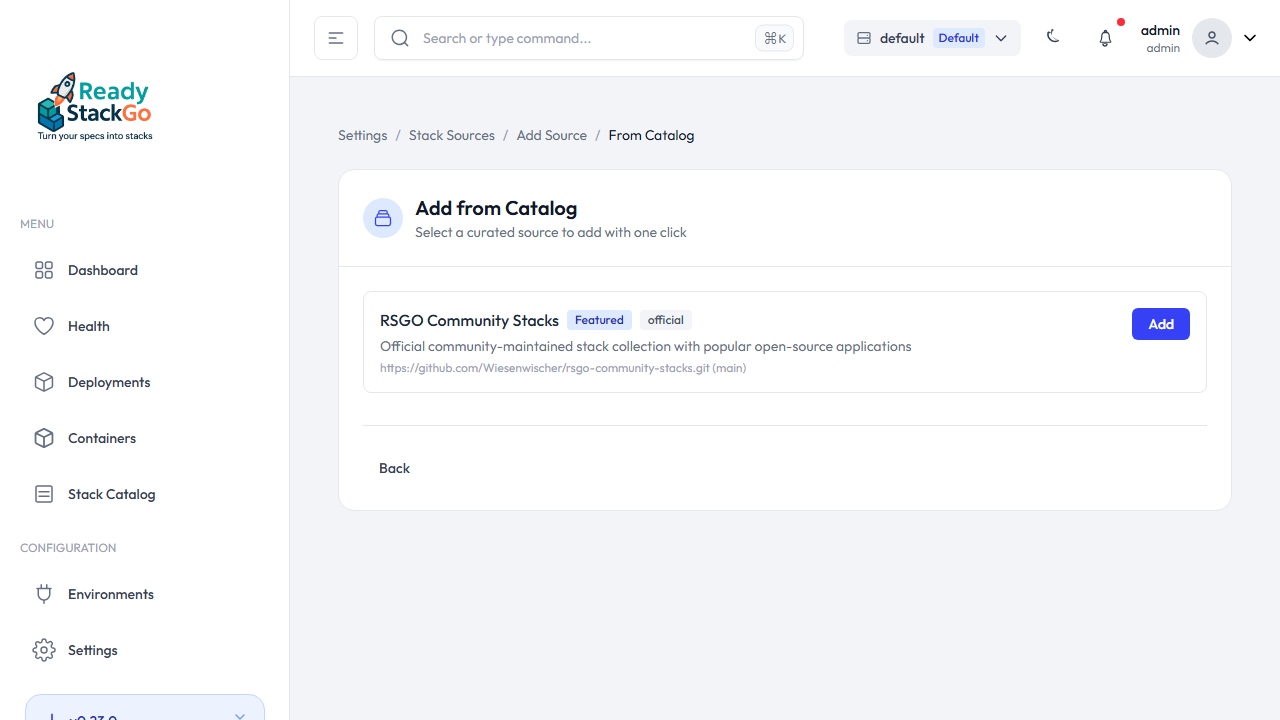Add the RSGO Community Stacks source
1280x720 pixels.
[x=1160, y=324]
